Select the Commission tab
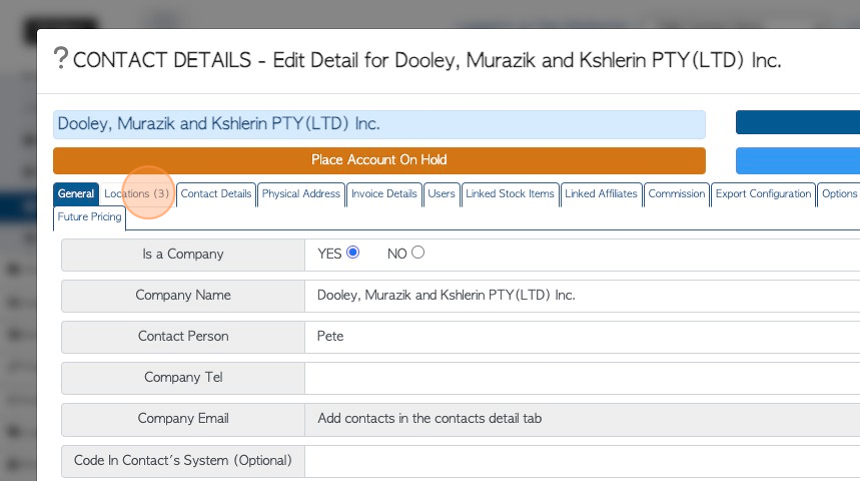This screenshot has width=860, height=481. pos(676,194)
